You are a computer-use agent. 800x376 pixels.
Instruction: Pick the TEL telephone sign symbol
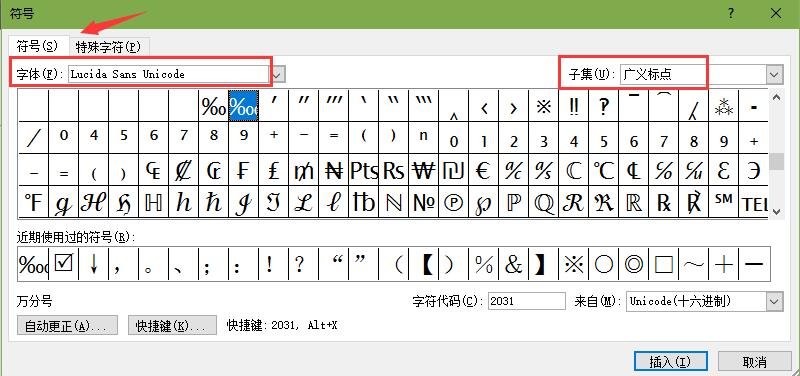click(x=754, y=203)
